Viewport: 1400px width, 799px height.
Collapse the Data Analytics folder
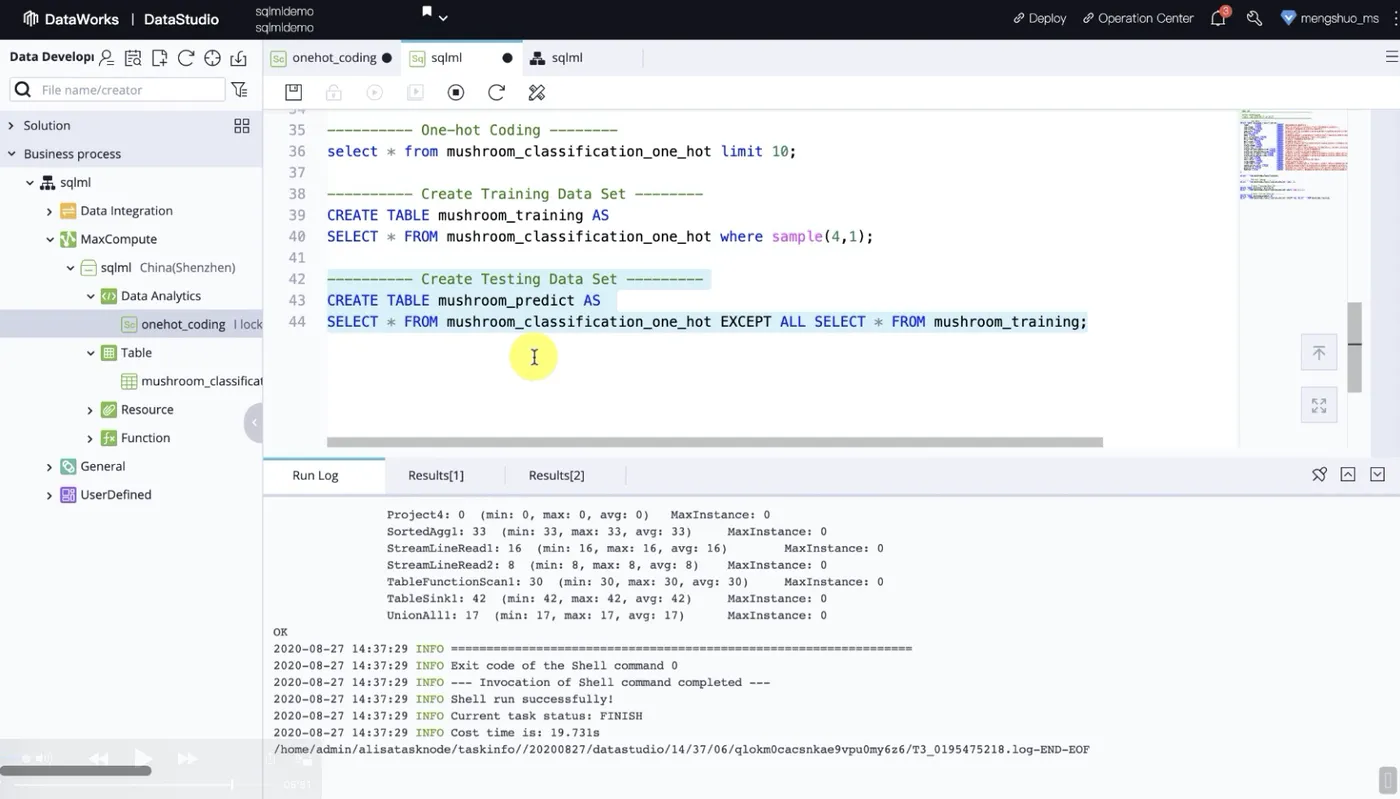pos(90,296)
